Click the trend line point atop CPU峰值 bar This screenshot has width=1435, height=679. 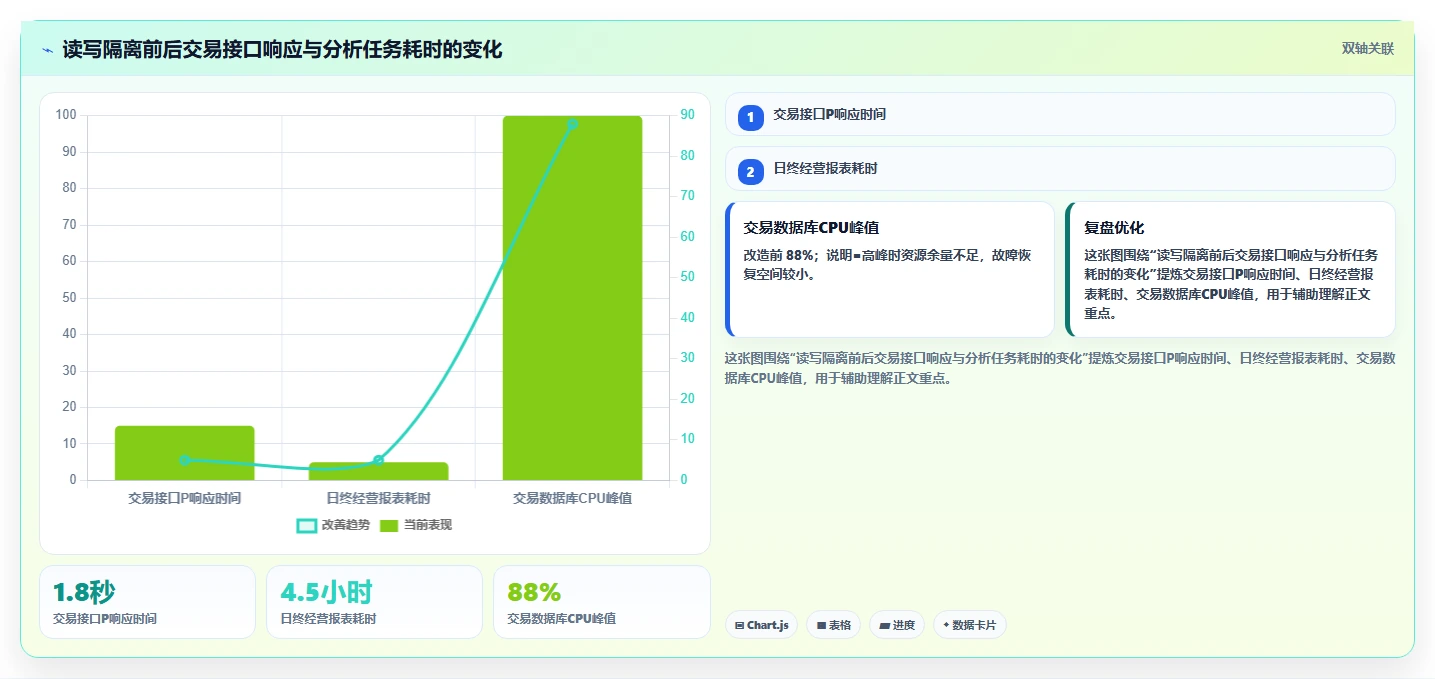pyautogui.click(x=572, y=124)
